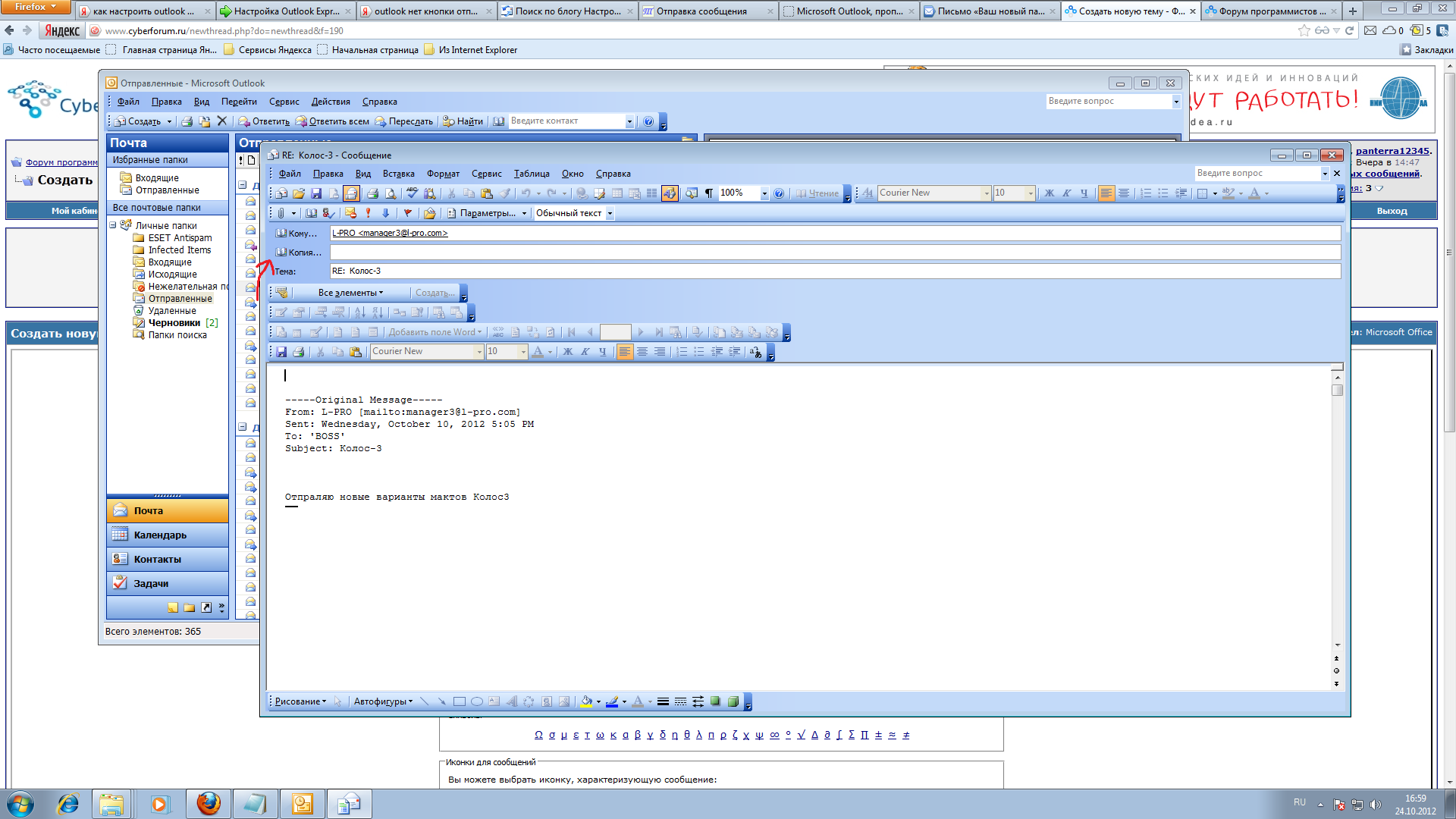Click the Open folder icon in message toolbar
The height and width of the screenshot is (819, 1456).
tap(299, 193)
